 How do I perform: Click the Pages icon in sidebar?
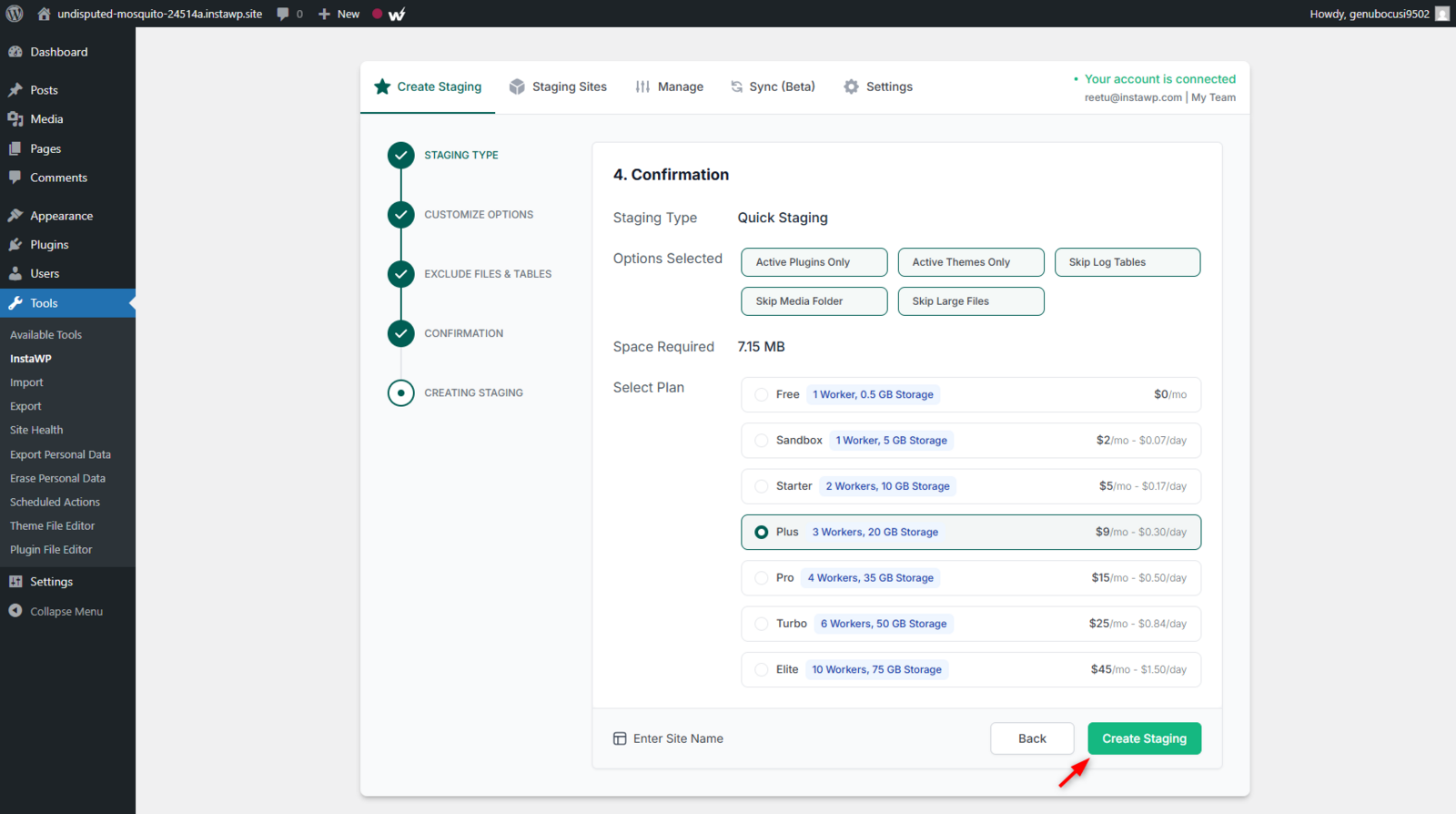[15, 148]
